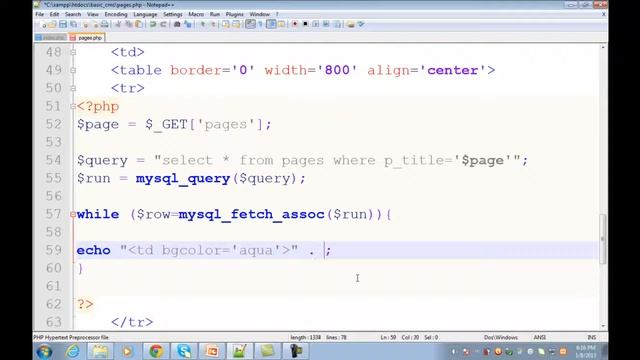640x360 pixels.
Task: Open the Run menu
Action: coord(215,14)
